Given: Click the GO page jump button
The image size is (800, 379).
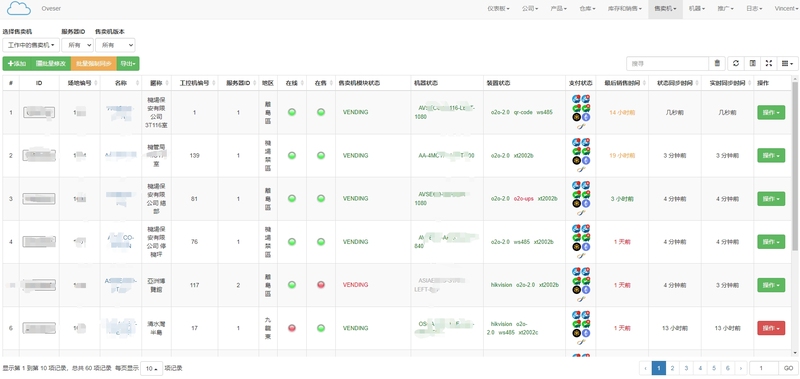Looking at the screenshot, I should [x=788, y=368].
